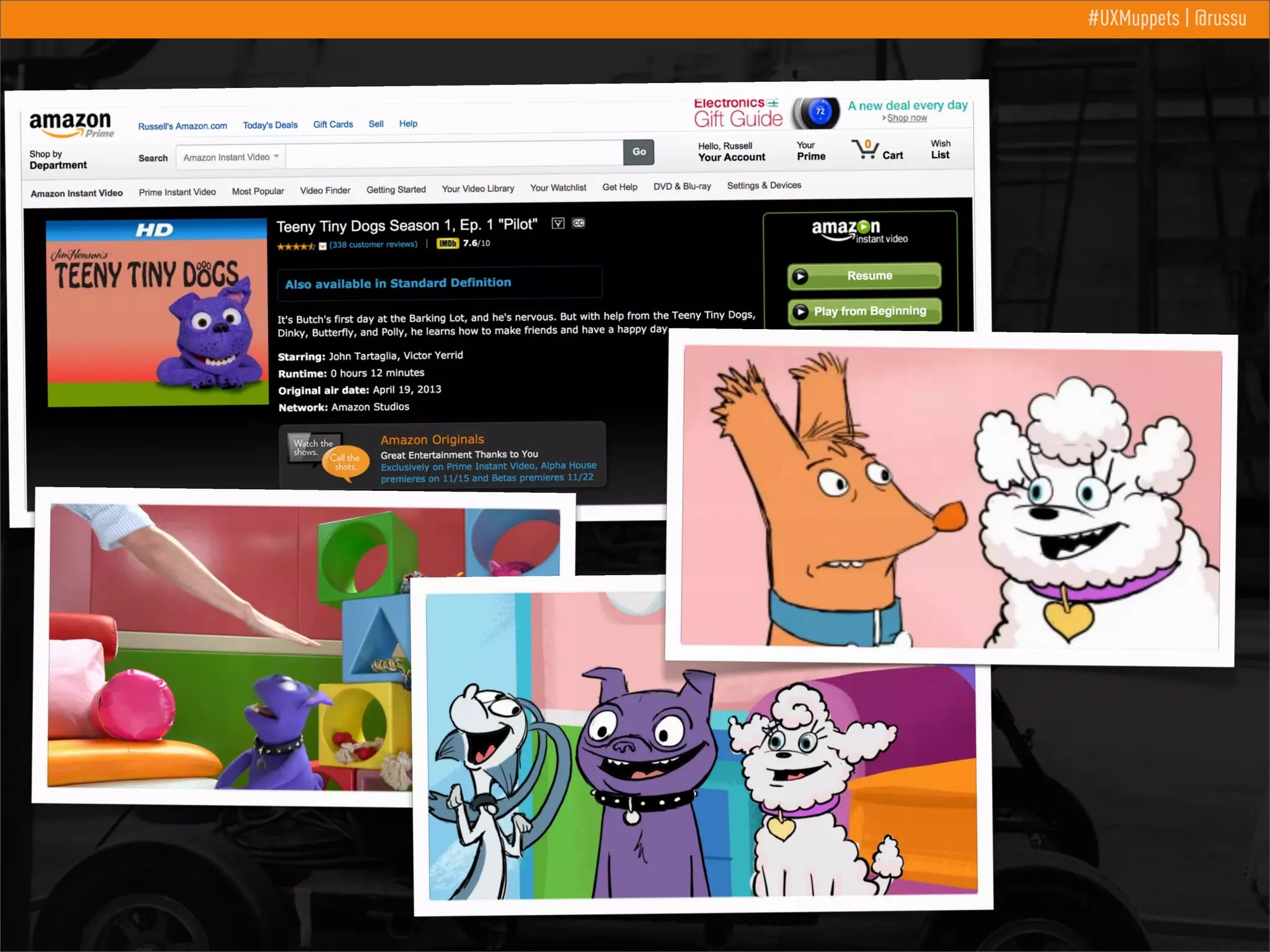Click the closed captions CC icon
The image size is (1270, 952).
pyautogui.click(x=579, y=223)
